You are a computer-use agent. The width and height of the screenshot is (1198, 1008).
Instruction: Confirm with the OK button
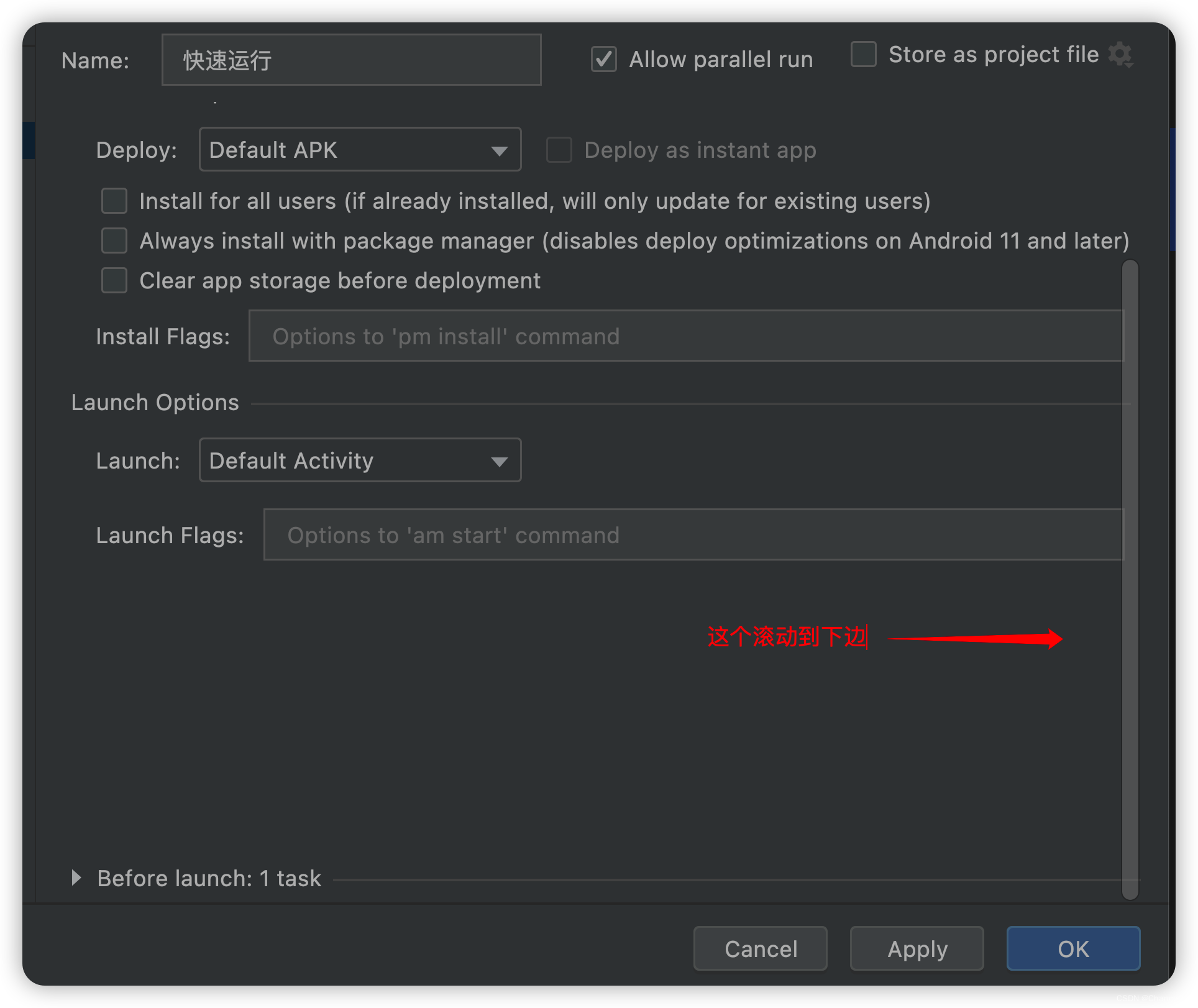(x=1072, y=948)
